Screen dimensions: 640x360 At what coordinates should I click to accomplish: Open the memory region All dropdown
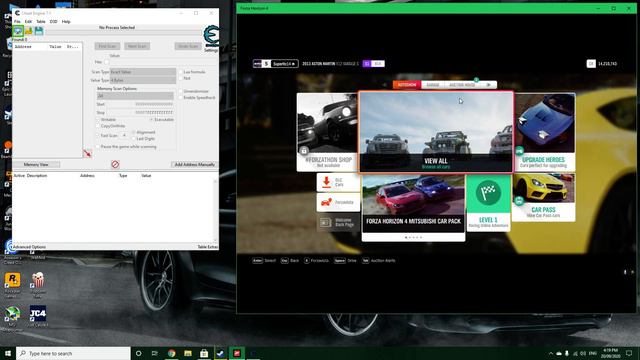click(135, 96)
